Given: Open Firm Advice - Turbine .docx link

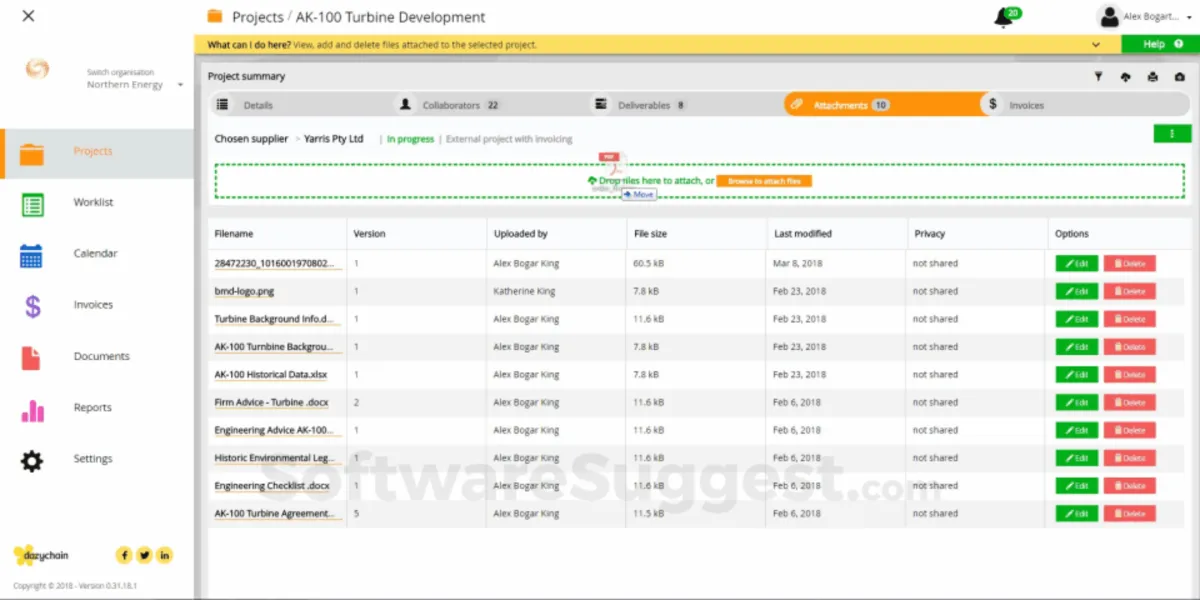Looking at the screenshot, I should pos(271,403).
